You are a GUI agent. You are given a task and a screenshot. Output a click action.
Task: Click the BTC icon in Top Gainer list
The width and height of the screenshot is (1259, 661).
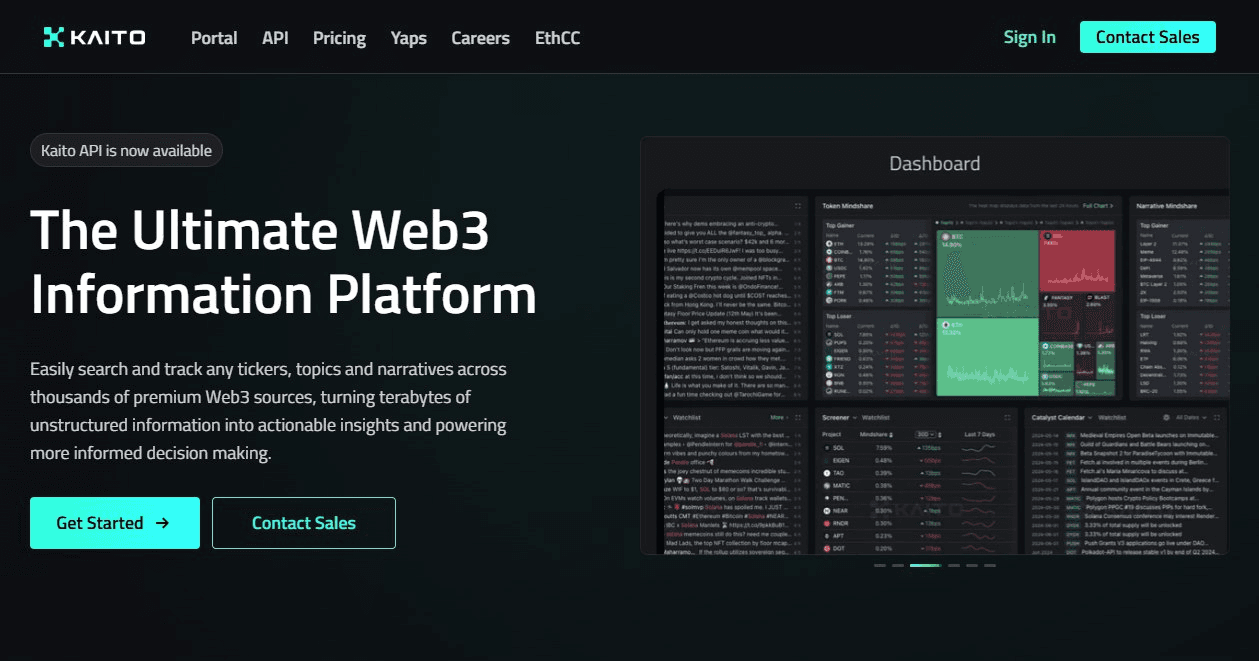829,260
